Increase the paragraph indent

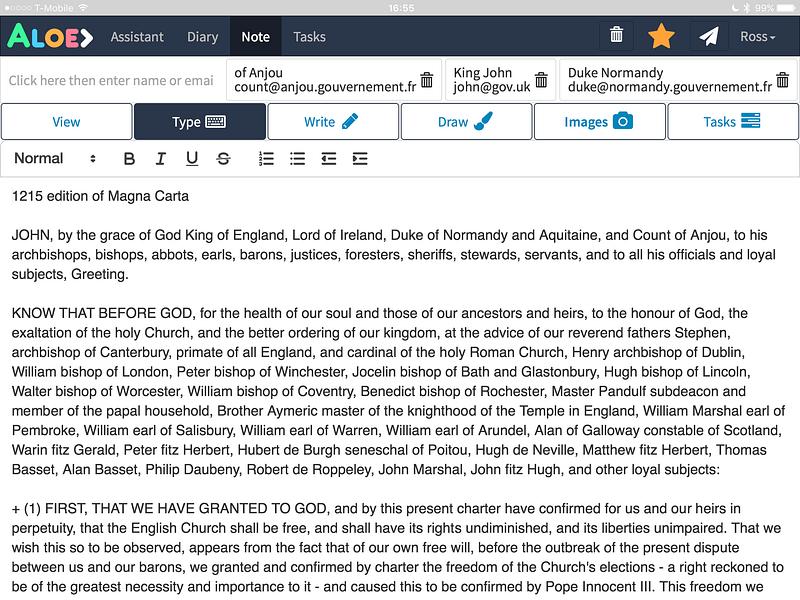[360, 159]
